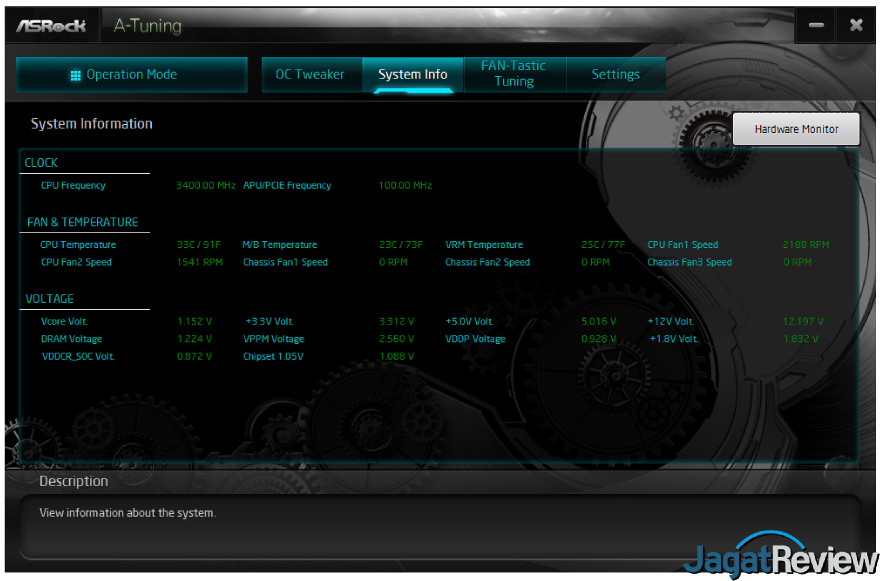Click the Operation Mode button
The height and width of the screenshot is (581, 881).
coord(131,74)
